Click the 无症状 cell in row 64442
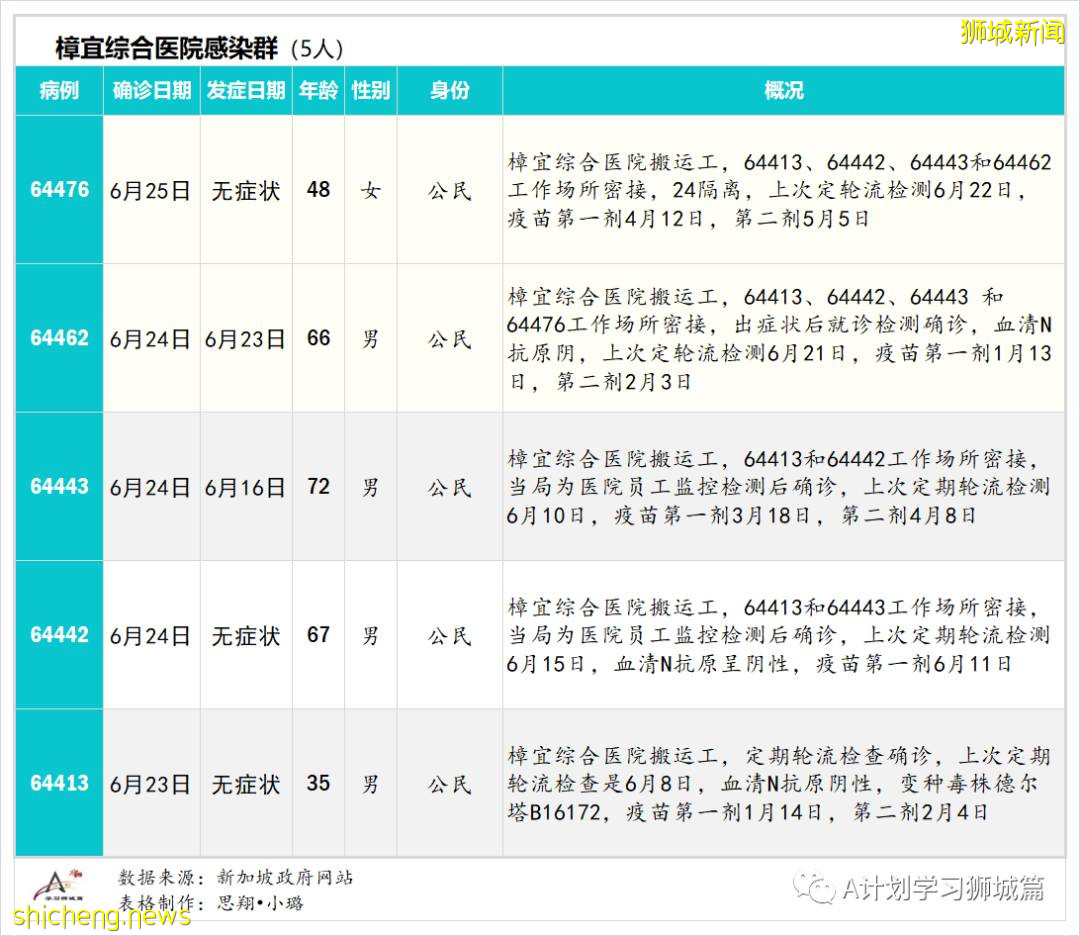This screenshot has width=1080, height=936. (x=245, y=634)
